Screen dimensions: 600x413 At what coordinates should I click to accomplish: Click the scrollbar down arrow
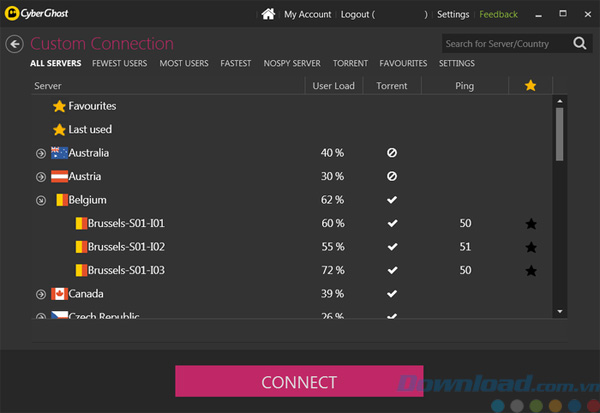560,312
